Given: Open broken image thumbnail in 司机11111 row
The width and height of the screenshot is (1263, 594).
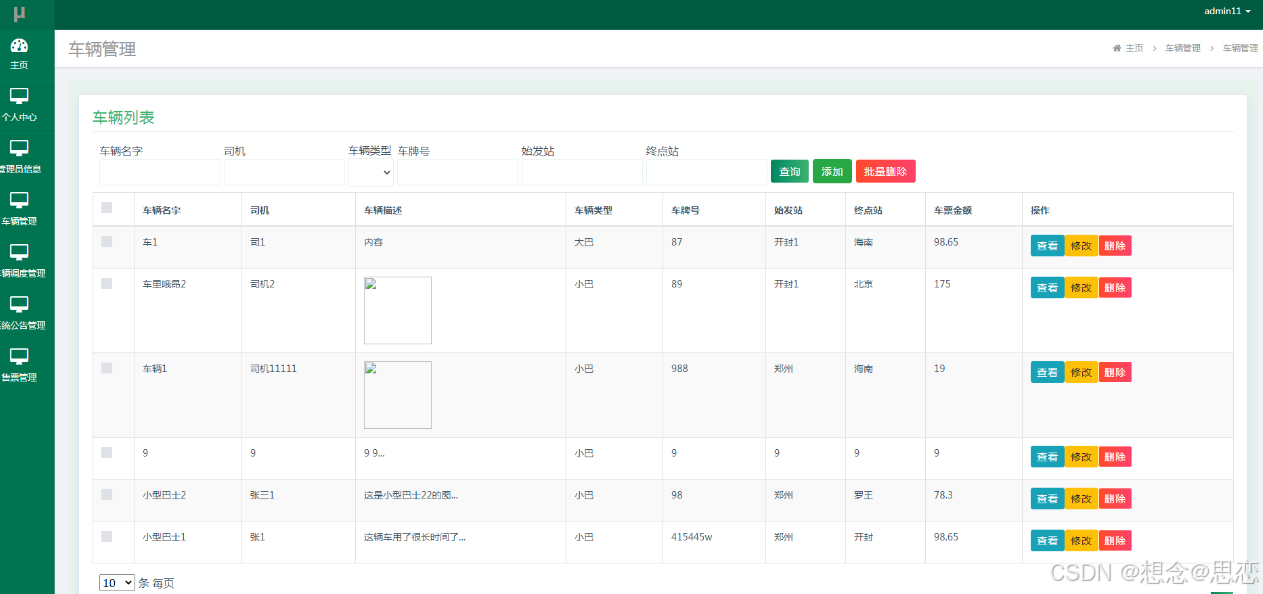Looking at the screenshot, I should tap(398, 395).
